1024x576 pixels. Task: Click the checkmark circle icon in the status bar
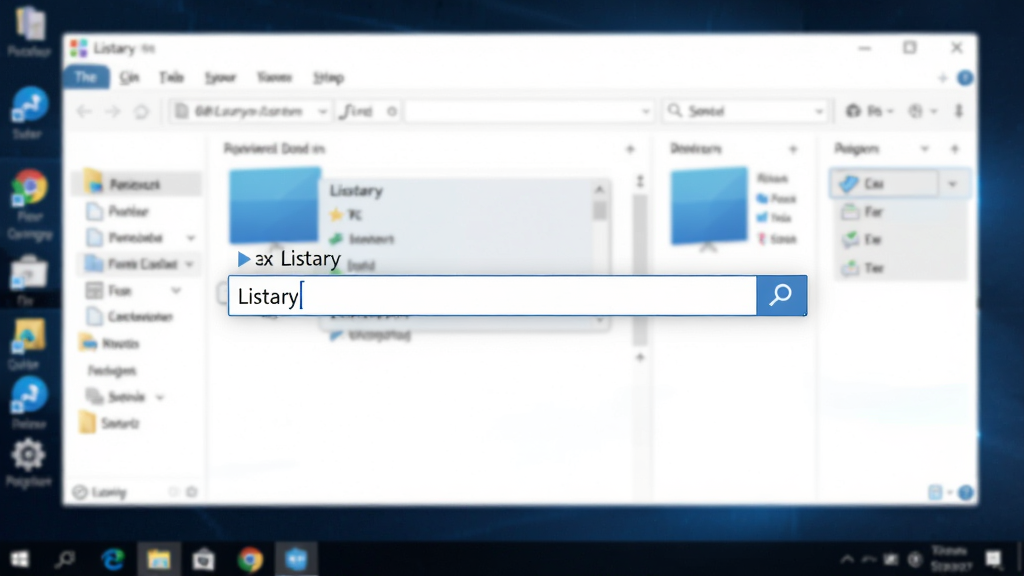point(80,492)
